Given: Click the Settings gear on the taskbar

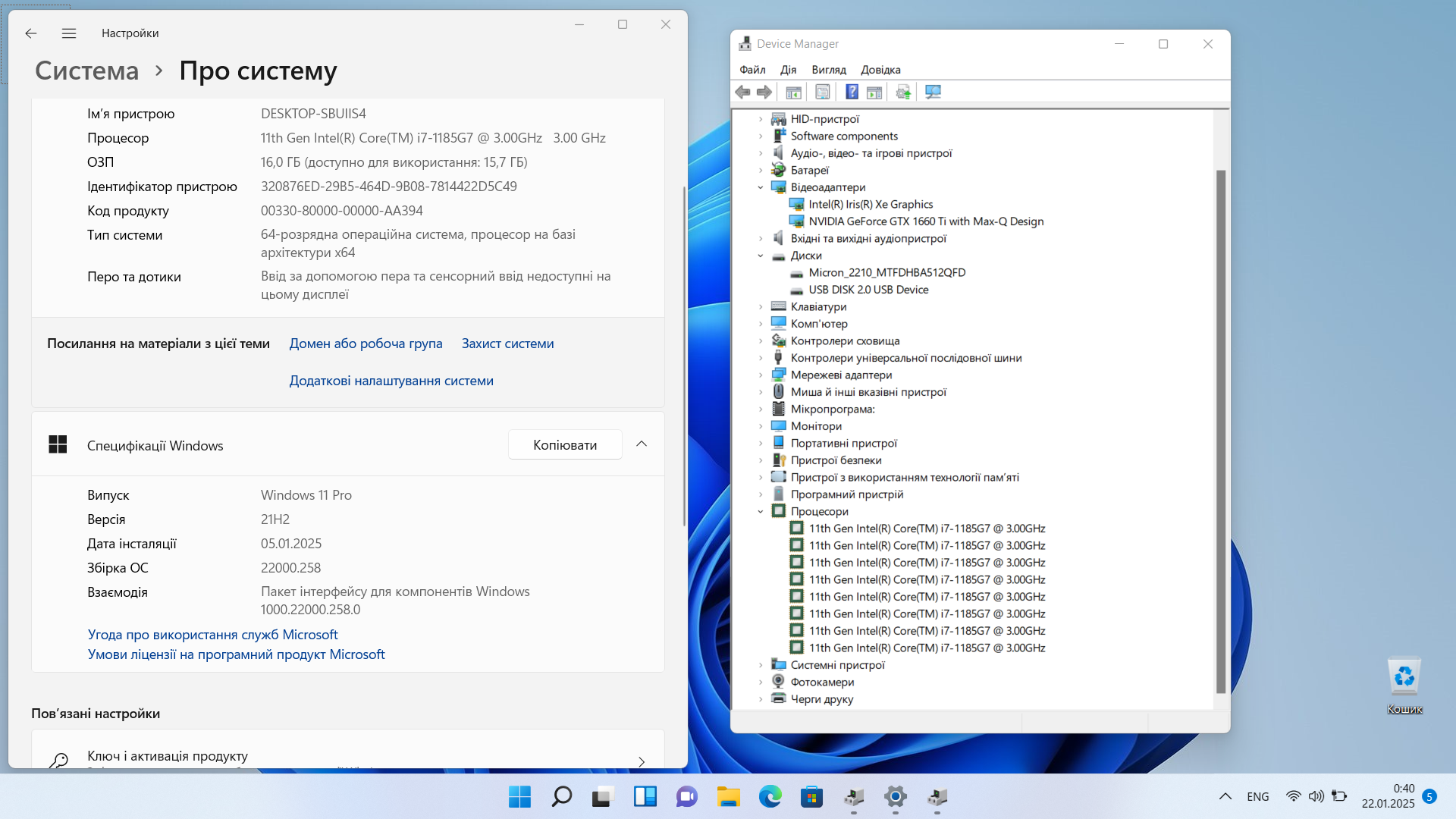Looking at the screenshot, I should (x=896, y=796).
